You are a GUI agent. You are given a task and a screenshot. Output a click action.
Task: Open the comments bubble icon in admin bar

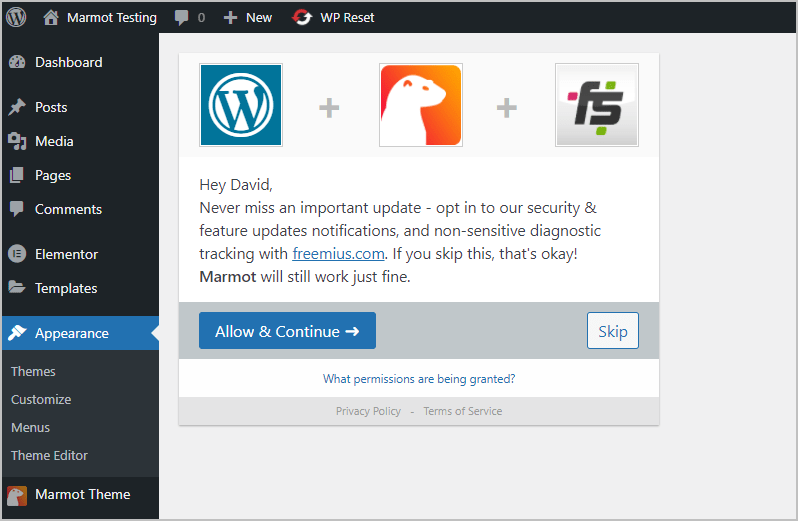pyautogui.click(x=181, y=17)
